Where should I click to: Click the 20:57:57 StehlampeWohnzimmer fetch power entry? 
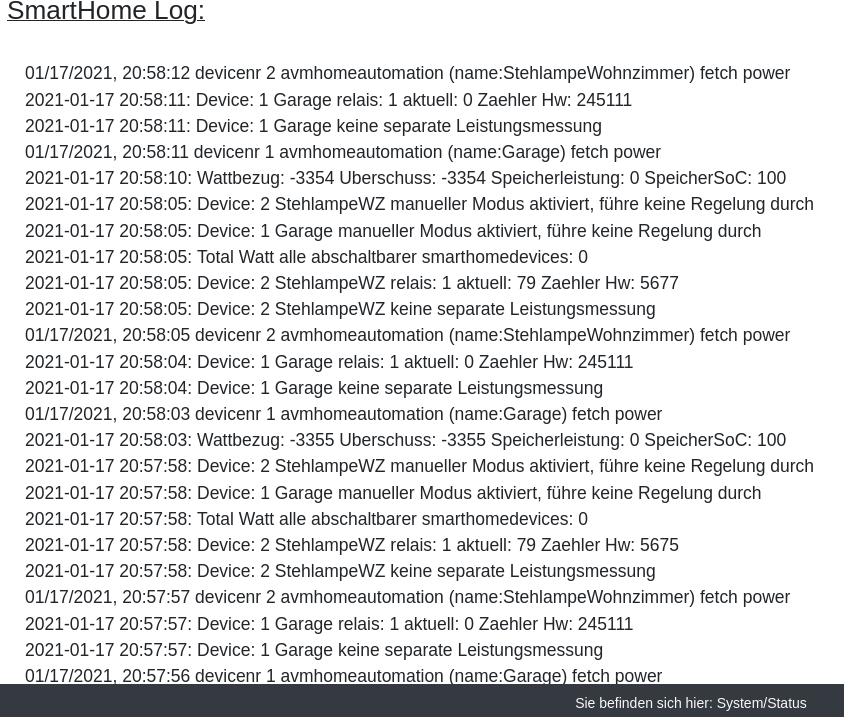[407, 597]
